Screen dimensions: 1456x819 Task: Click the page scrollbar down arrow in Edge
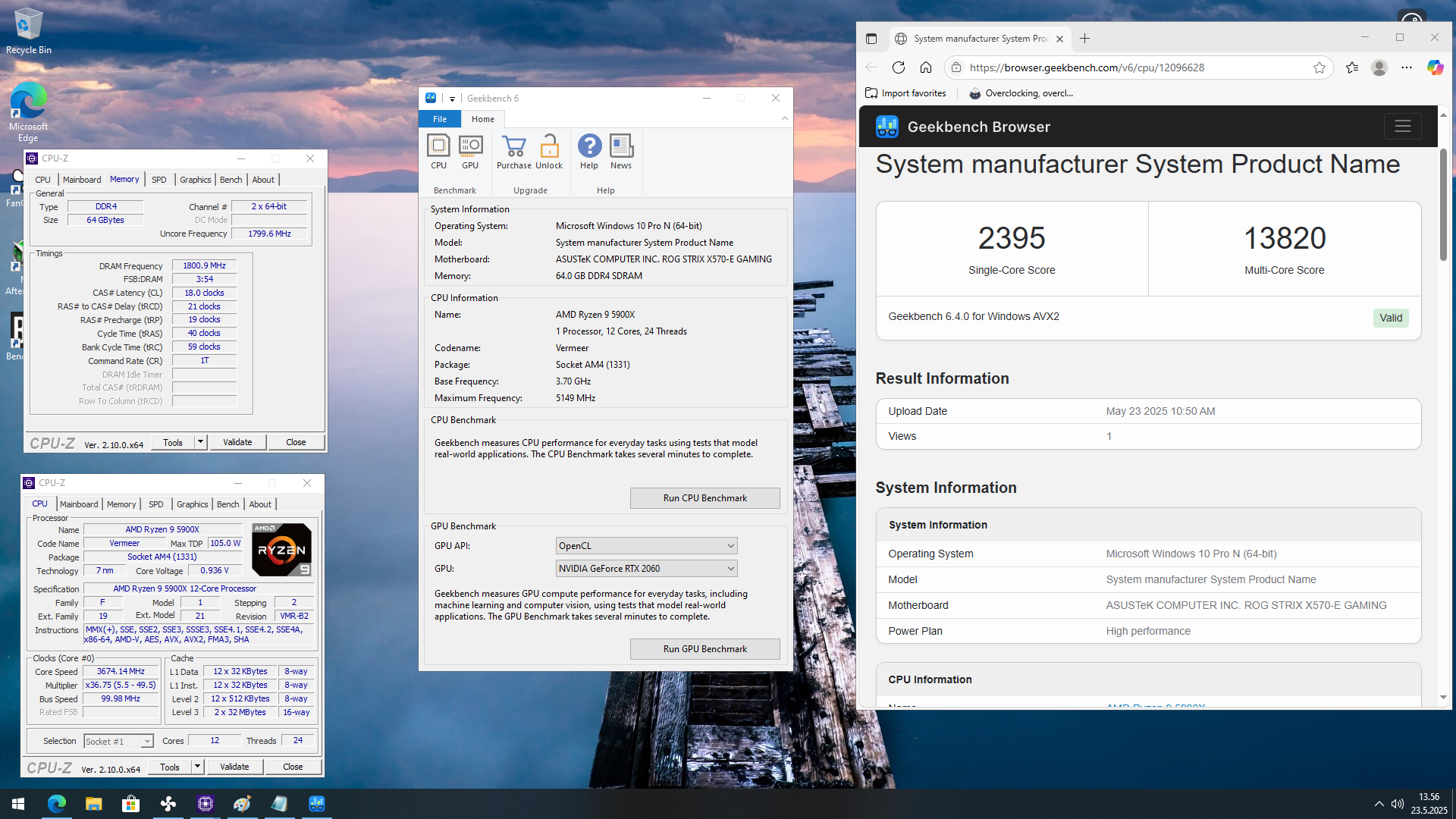pyautogui.click(x=1443, y=698)
